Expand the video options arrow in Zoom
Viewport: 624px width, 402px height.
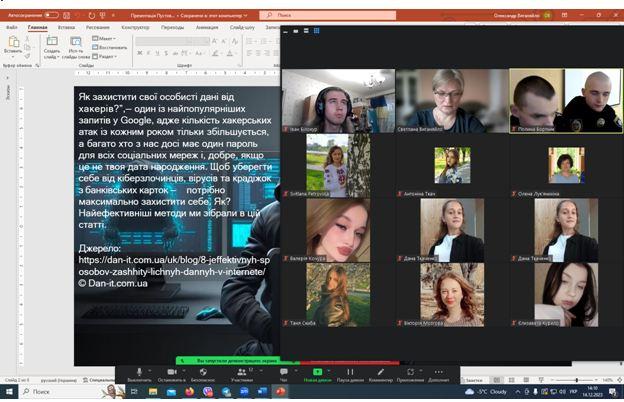[183, 371]
